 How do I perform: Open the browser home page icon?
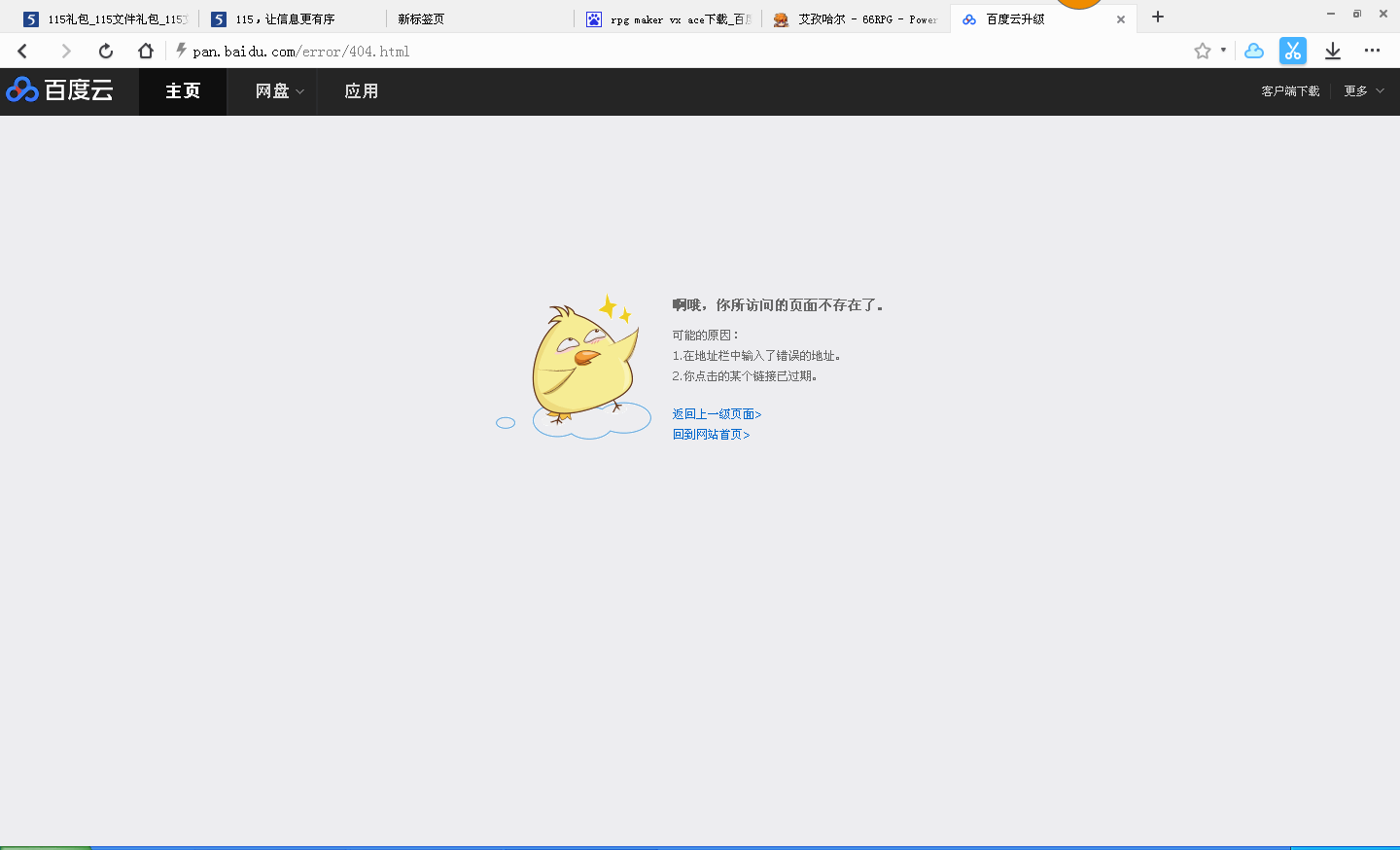(146, 51)
